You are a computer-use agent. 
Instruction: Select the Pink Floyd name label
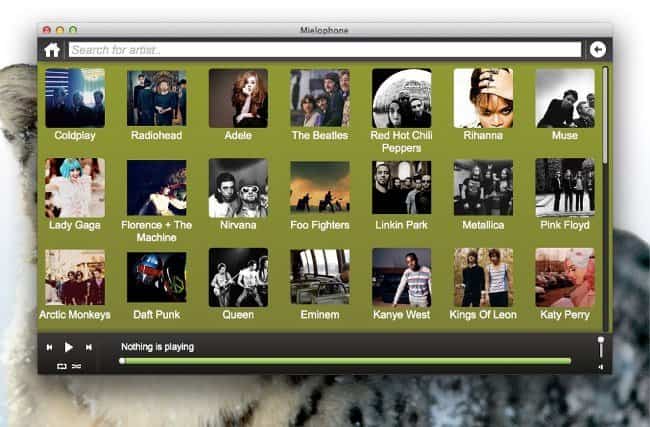click(565, 225)
